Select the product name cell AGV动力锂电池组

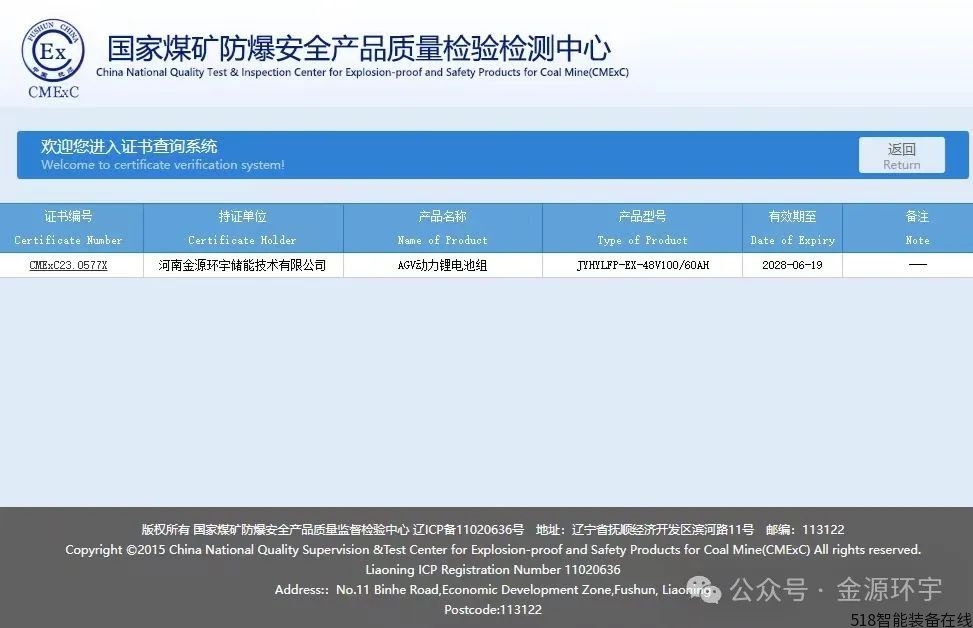443,265
